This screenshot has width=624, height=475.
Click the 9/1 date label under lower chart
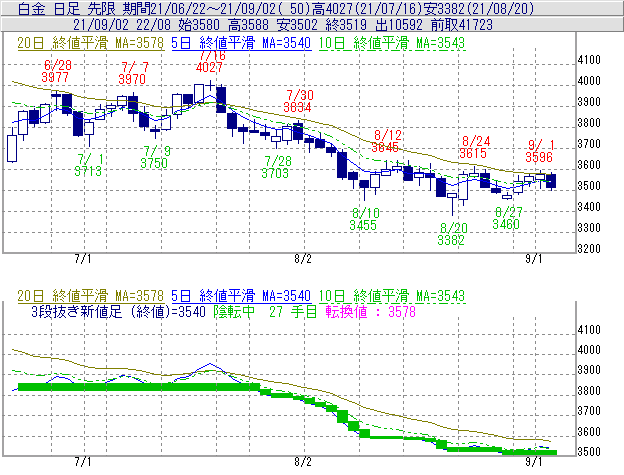pyautogui.click(x=534, y=462)
